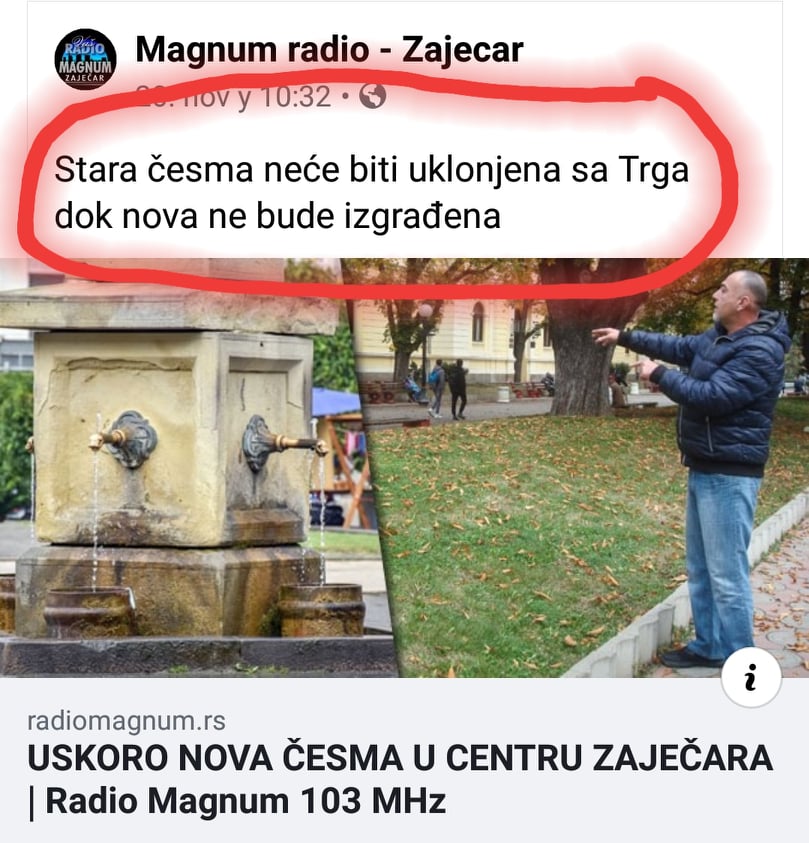Open the Magnum radio - Zajecar page name
This screenshot has height=843, width=809.
tap(329, 49)
